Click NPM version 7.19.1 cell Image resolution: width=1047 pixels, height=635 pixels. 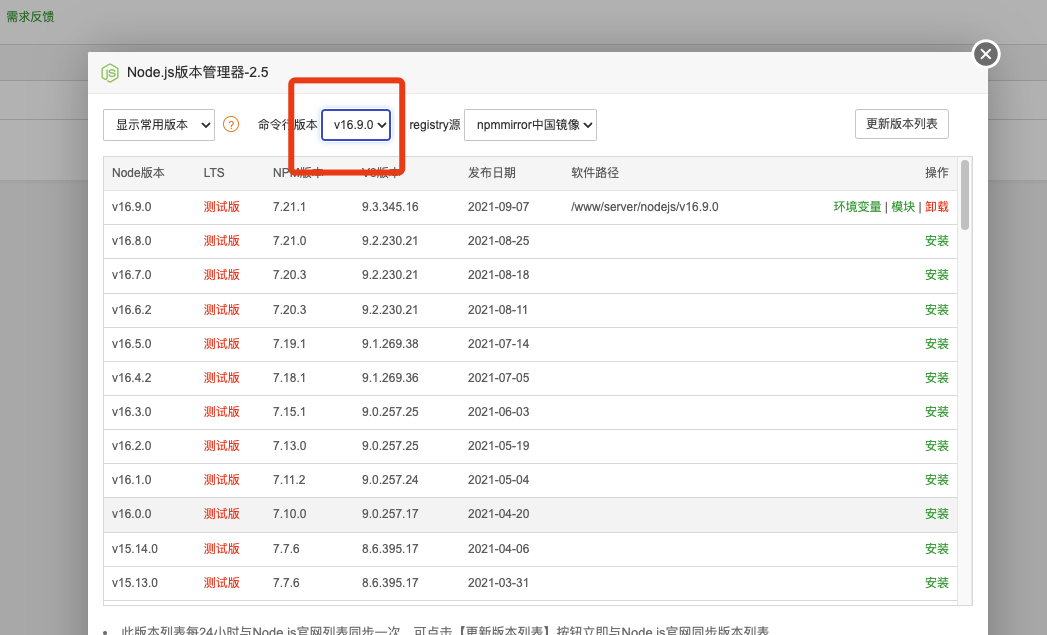click(x=289, y=344)
